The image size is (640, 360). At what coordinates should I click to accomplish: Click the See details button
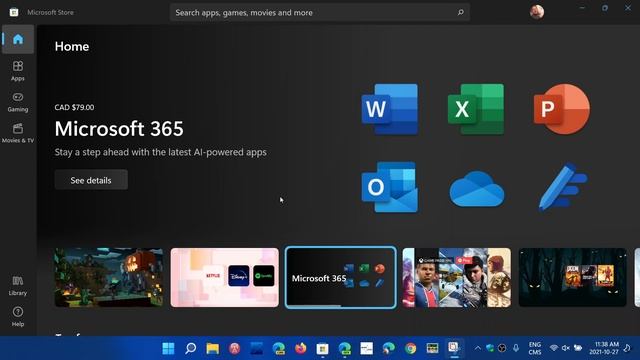91,180
